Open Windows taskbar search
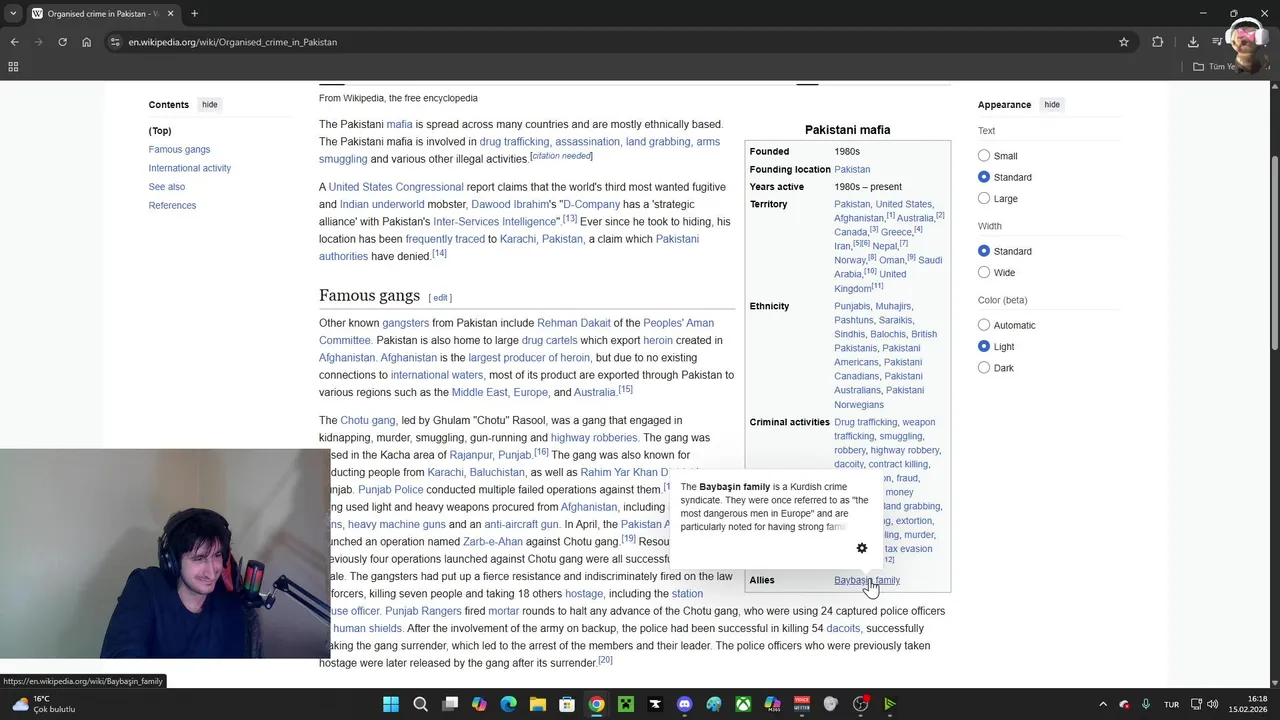The width and height of the screenshot is (1280, 720). coord(420,704)
